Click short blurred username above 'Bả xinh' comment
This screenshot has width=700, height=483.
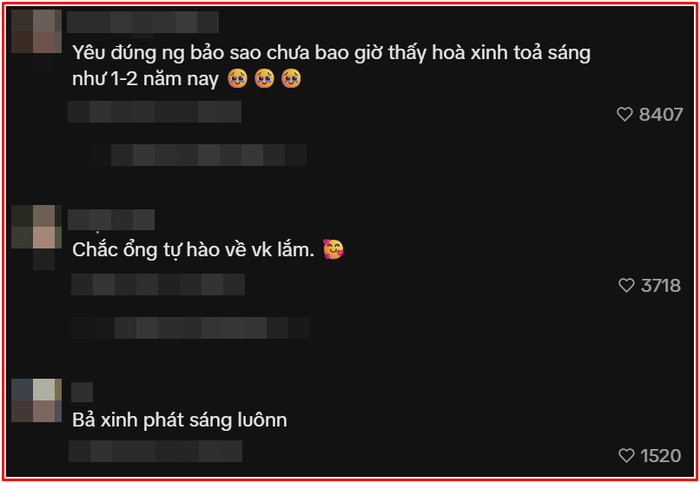[82, 392]
